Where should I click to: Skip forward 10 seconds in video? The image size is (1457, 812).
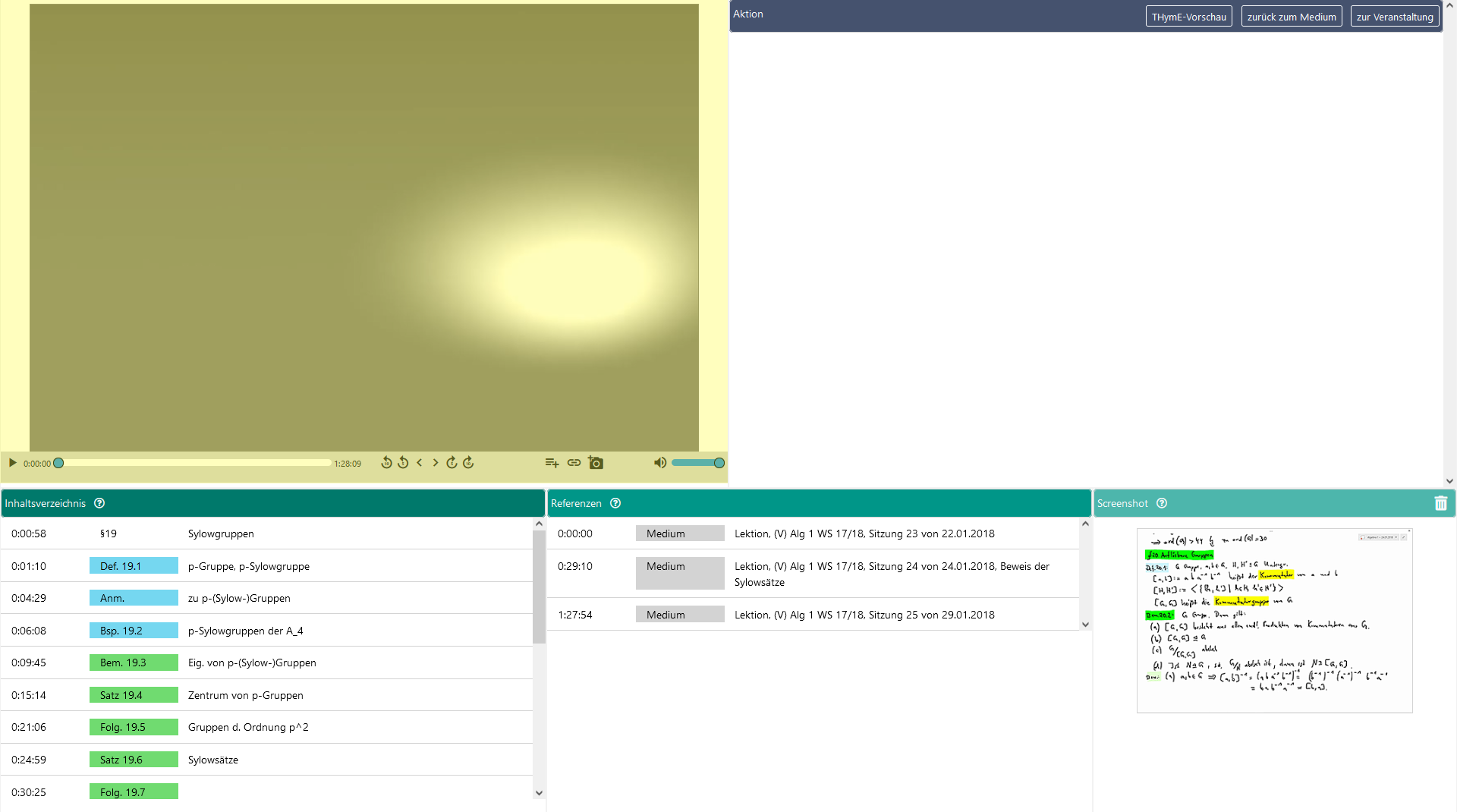[x=468, y=463]
